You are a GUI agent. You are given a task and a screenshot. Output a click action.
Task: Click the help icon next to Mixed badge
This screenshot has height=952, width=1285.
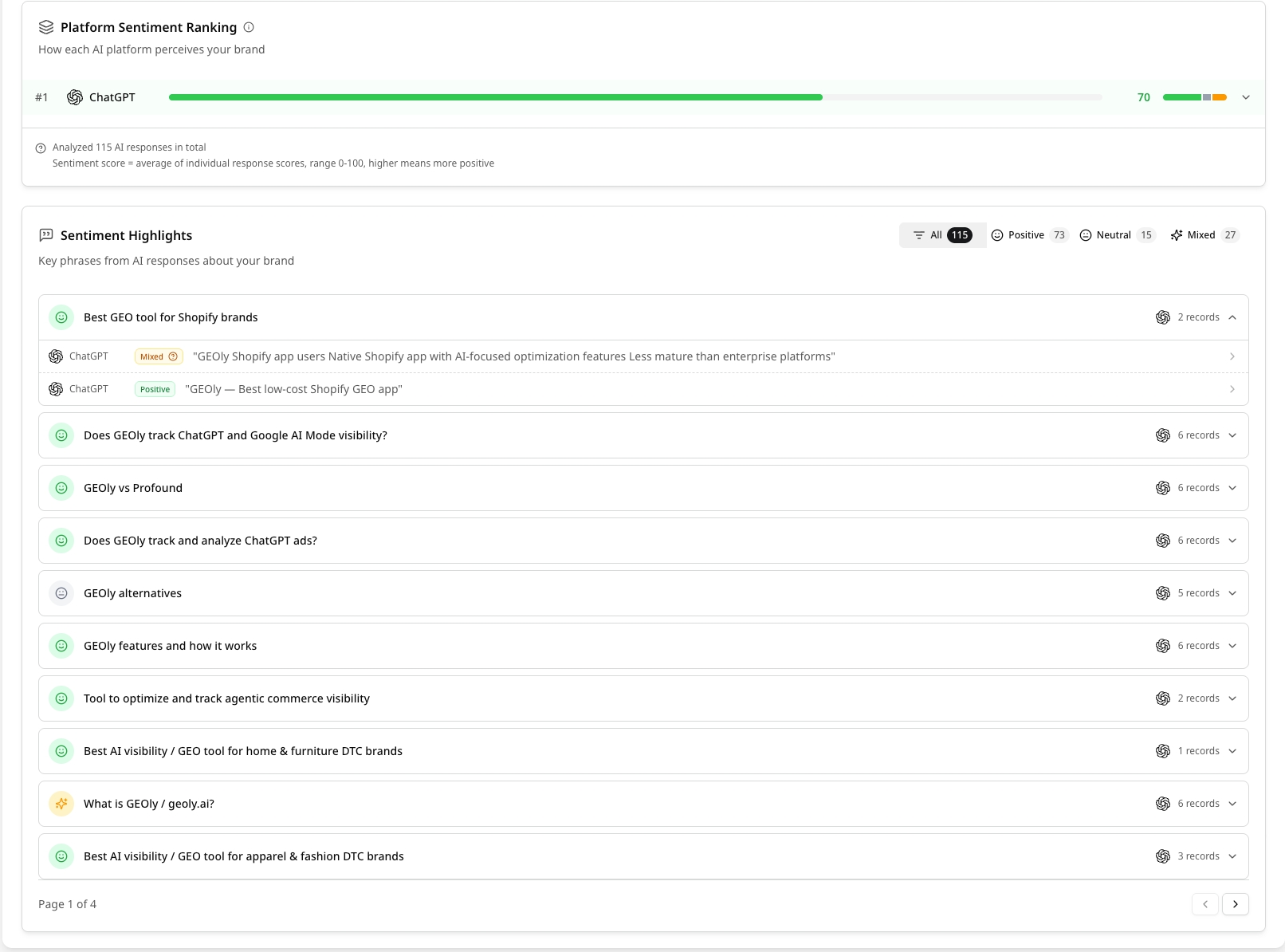click(x=173, y=356)
